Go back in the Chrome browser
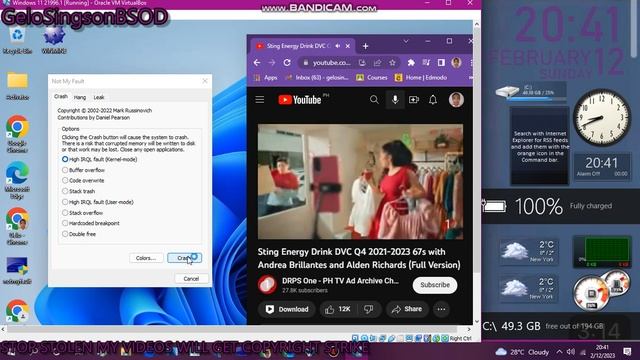Viewport: 640px width, 360px height. [257, 62]
